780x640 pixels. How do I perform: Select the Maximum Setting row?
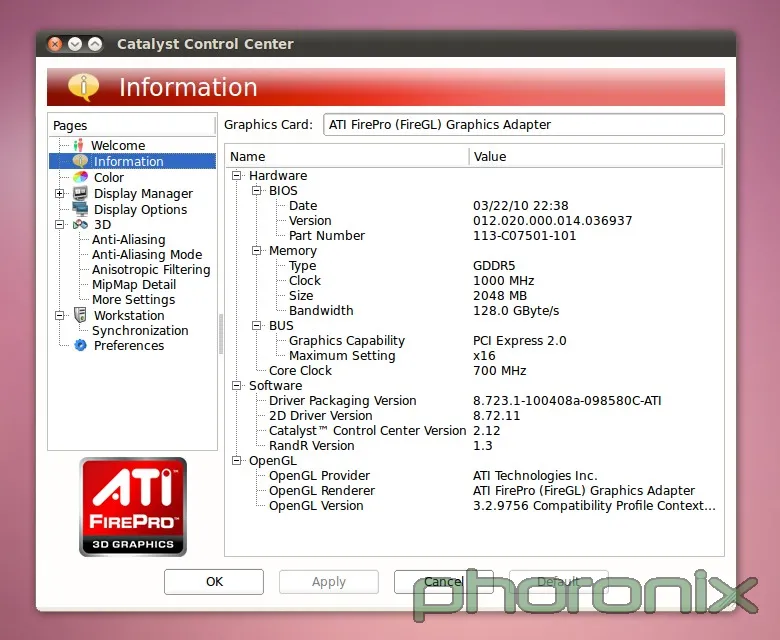click(x=474, y=356)
